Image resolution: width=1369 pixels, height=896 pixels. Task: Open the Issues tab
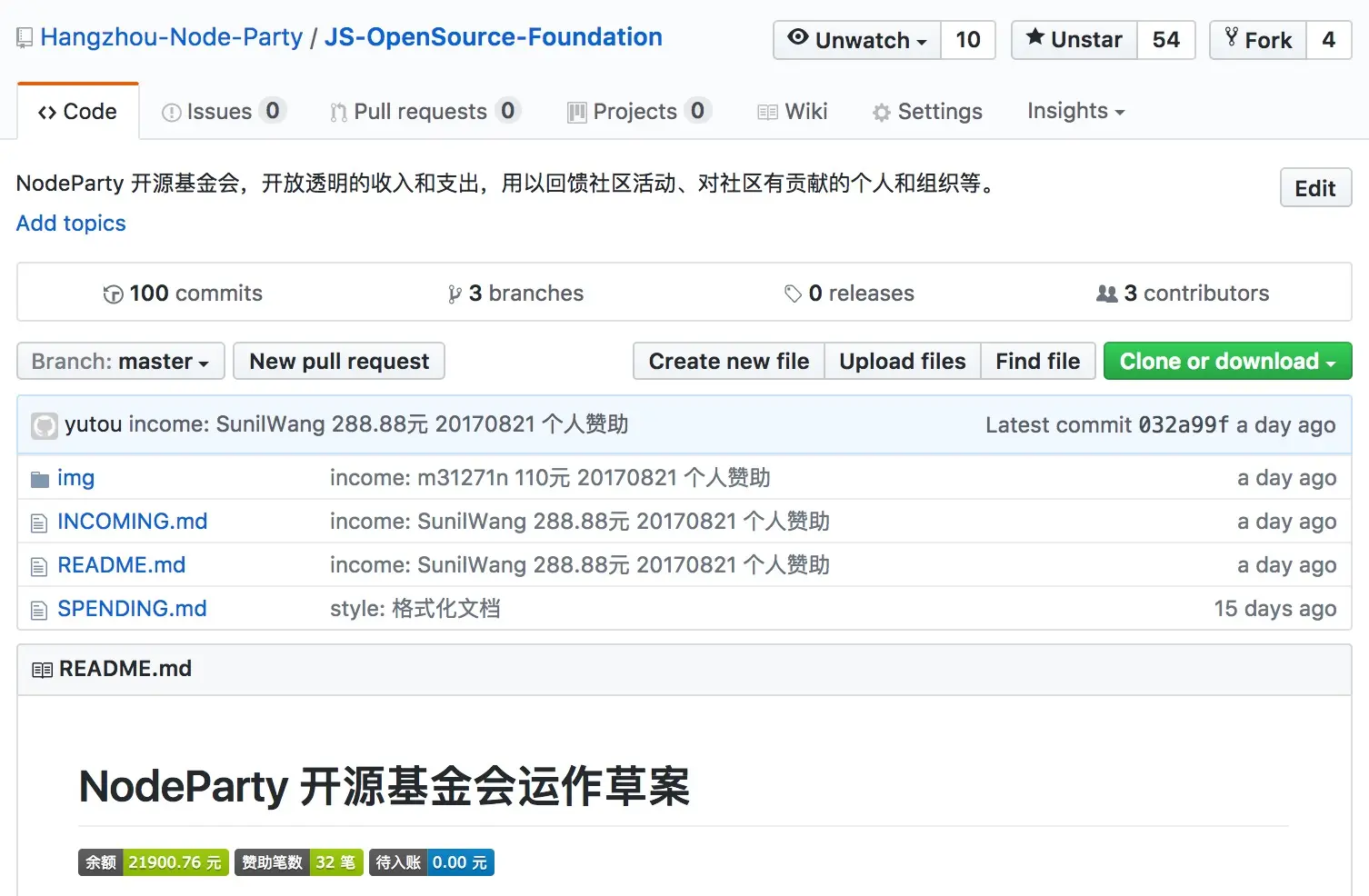[224, 111]
